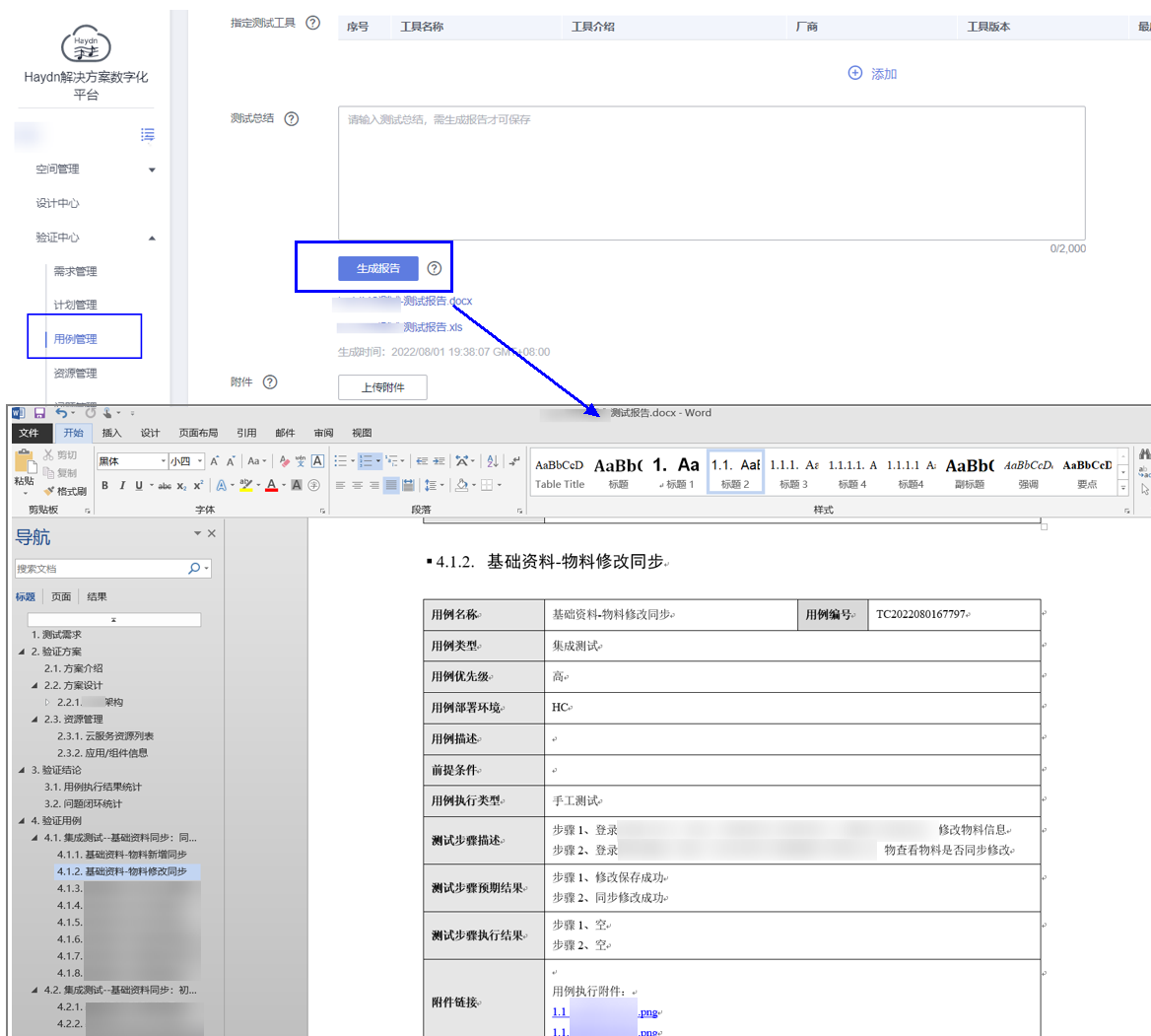
Task: Click the paragraph shading paint bucket icon
Action: (462, 485)
